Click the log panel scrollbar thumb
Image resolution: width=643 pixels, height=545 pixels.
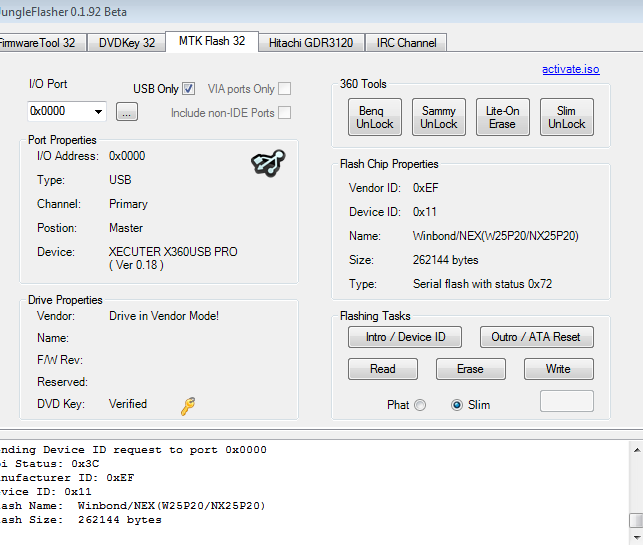pos(636,520)
